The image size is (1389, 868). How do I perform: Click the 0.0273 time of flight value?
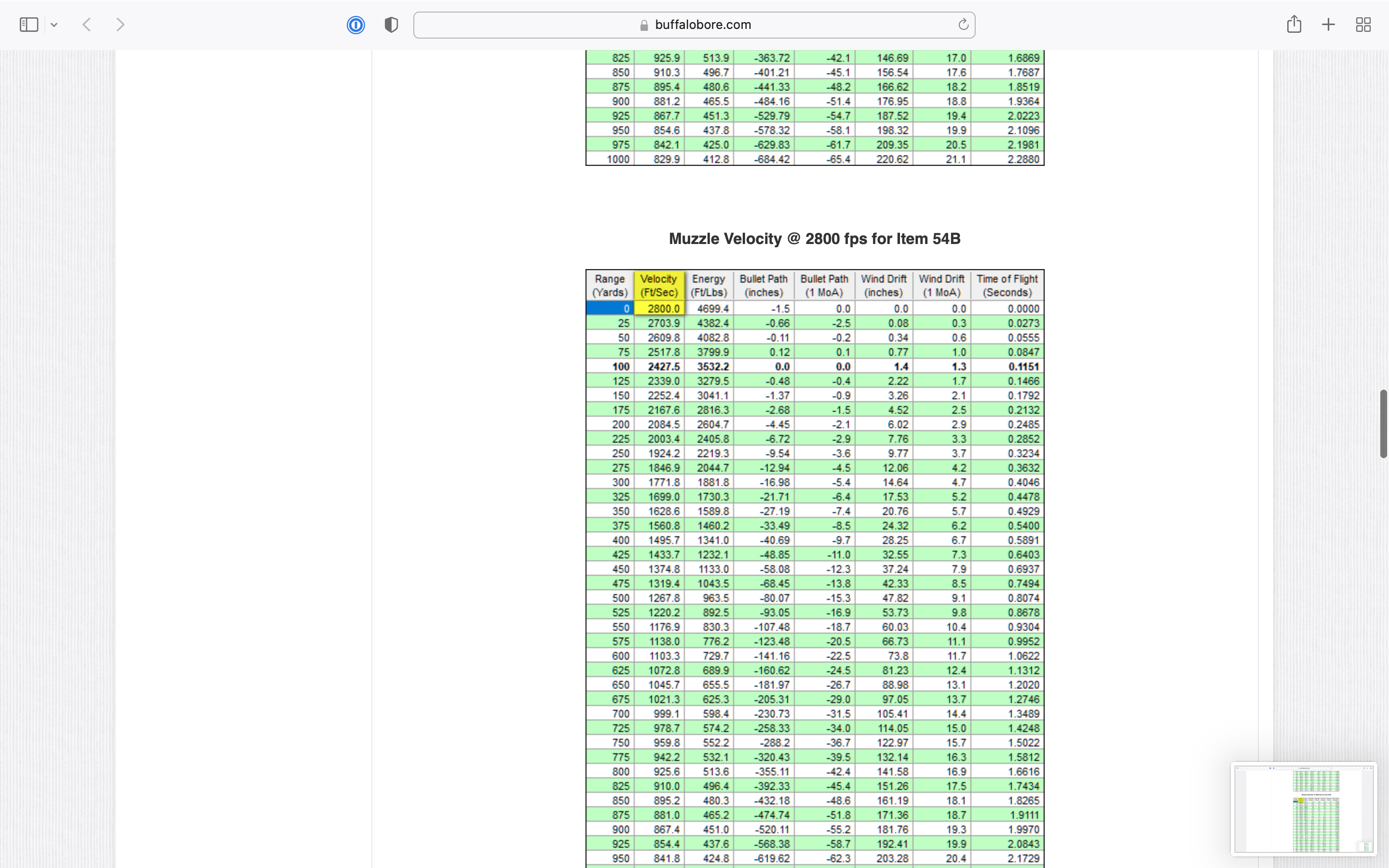click(x=1008, y=323)
